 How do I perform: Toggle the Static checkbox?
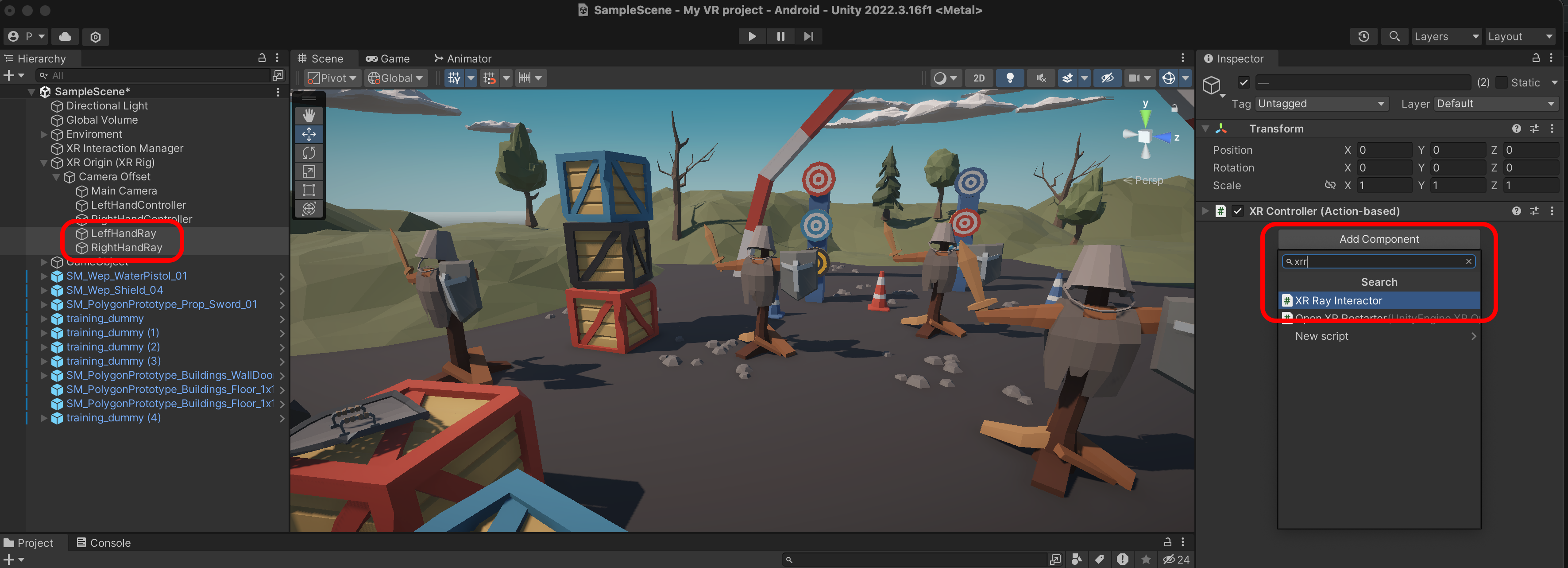point(1502,82)
